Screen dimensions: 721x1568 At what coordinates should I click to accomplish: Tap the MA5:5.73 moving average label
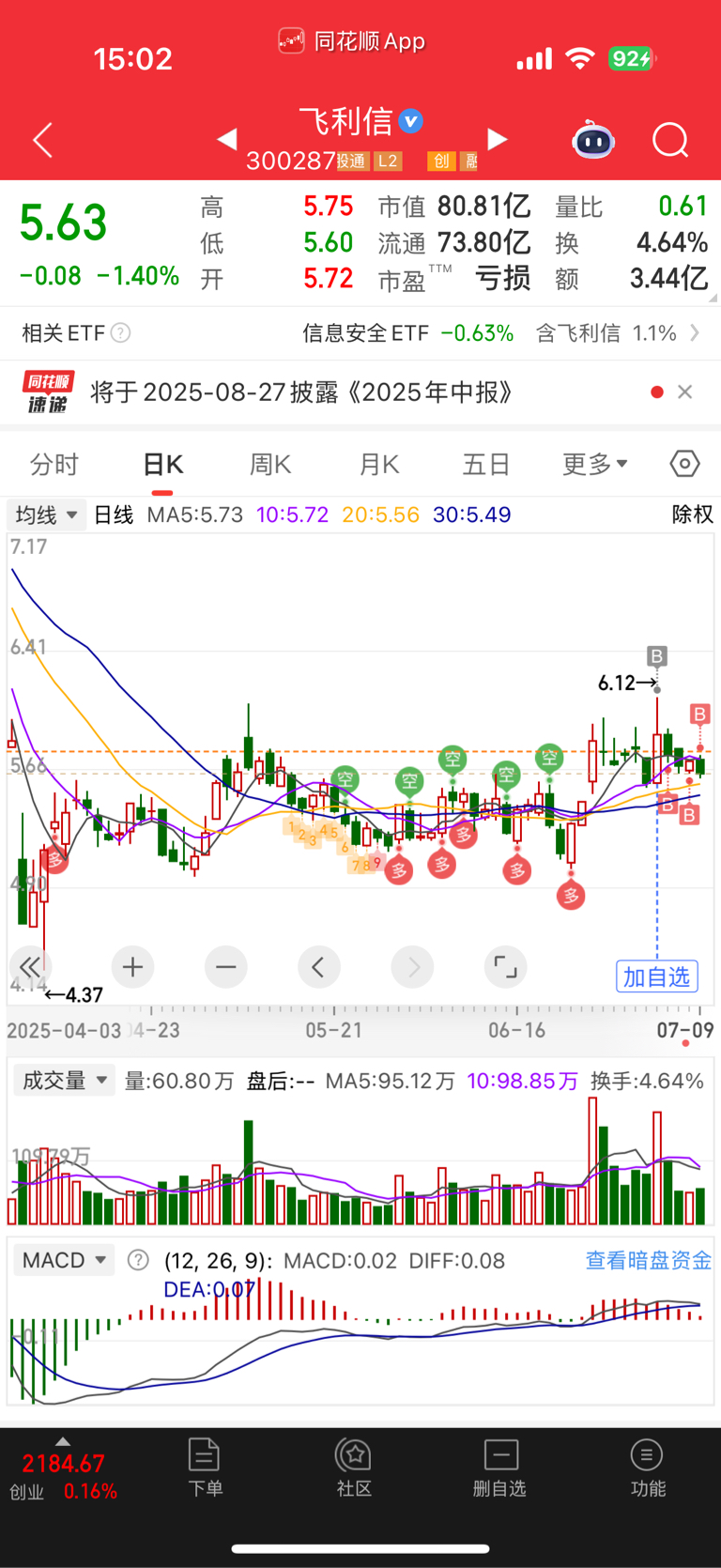tap(194, 515)
